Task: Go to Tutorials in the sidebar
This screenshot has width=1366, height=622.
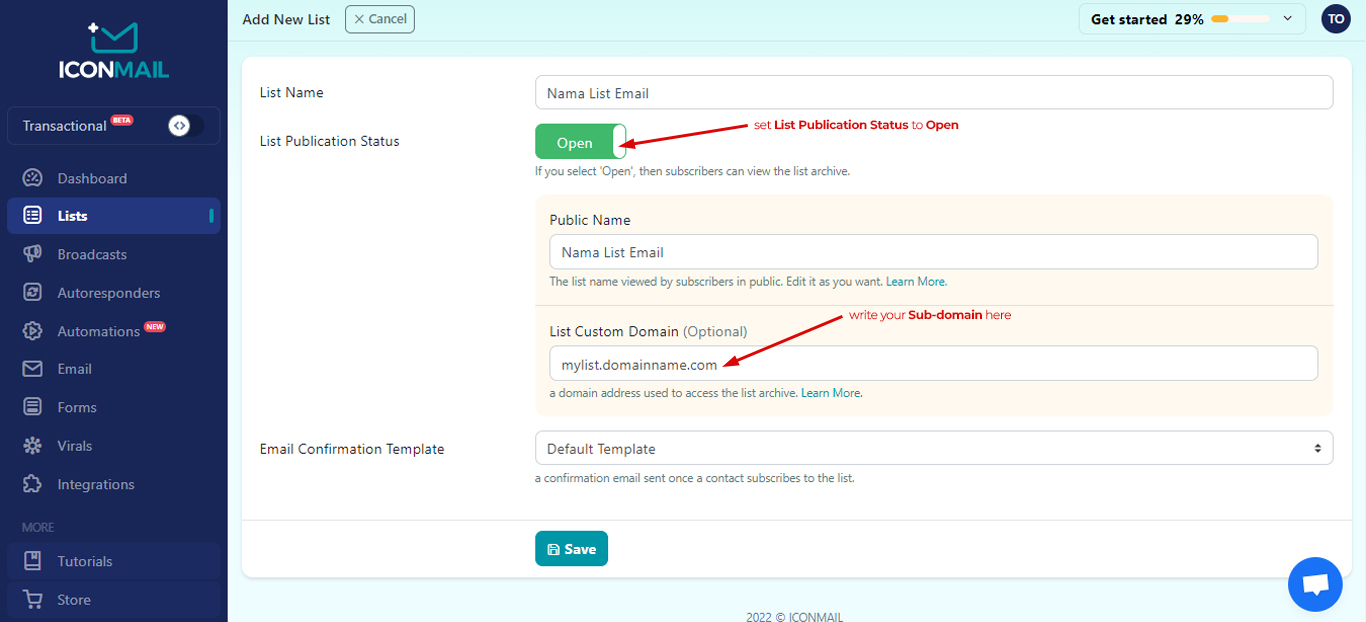Action: (85, 561)
